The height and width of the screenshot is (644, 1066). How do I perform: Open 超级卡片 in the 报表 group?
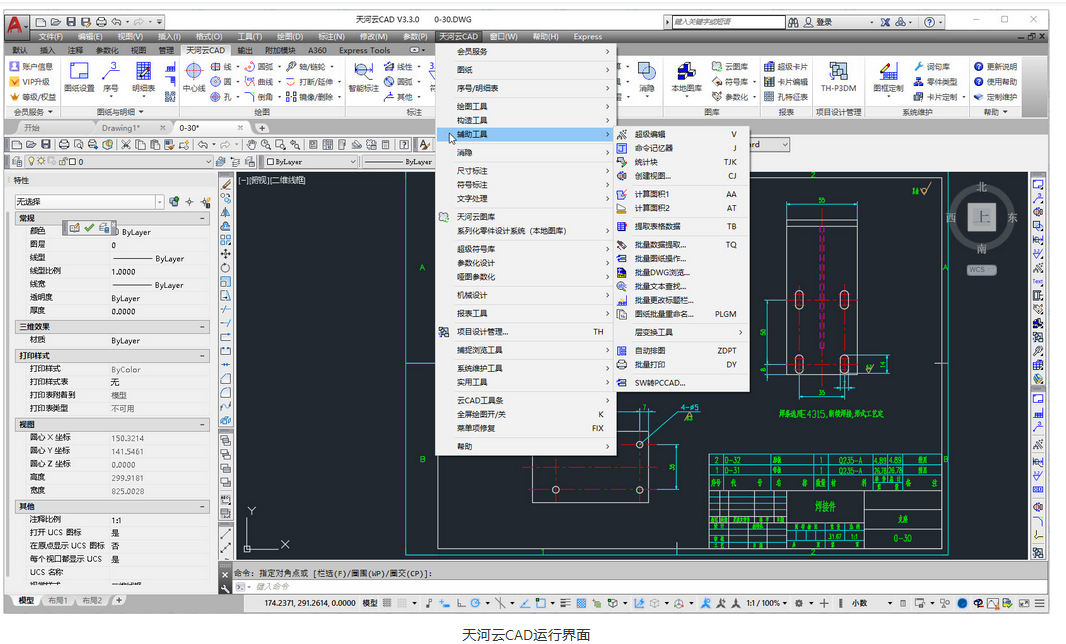click(786, 67)
